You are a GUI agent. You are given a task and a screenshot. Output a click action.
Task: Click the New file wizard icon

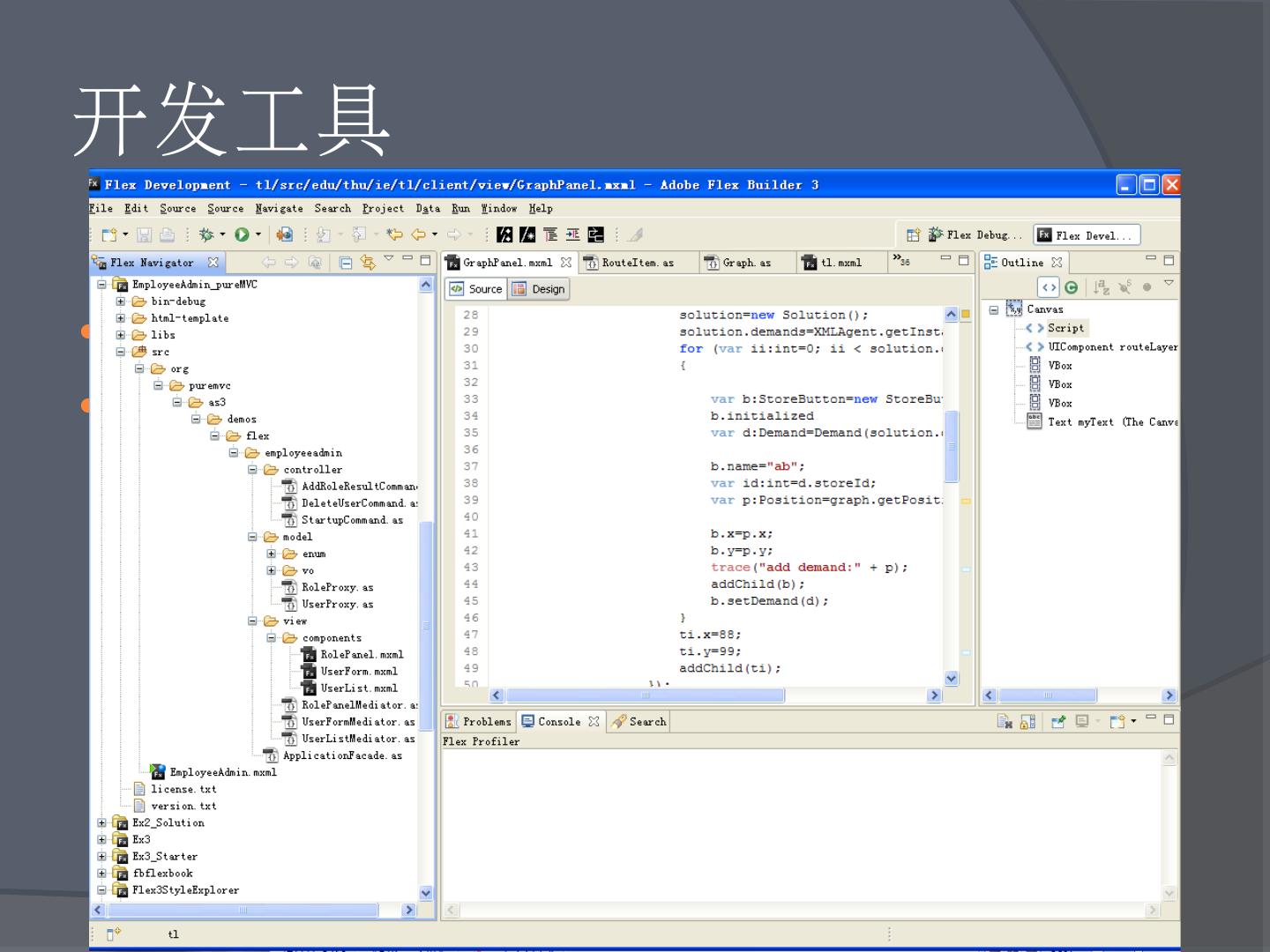coord(109,234)
